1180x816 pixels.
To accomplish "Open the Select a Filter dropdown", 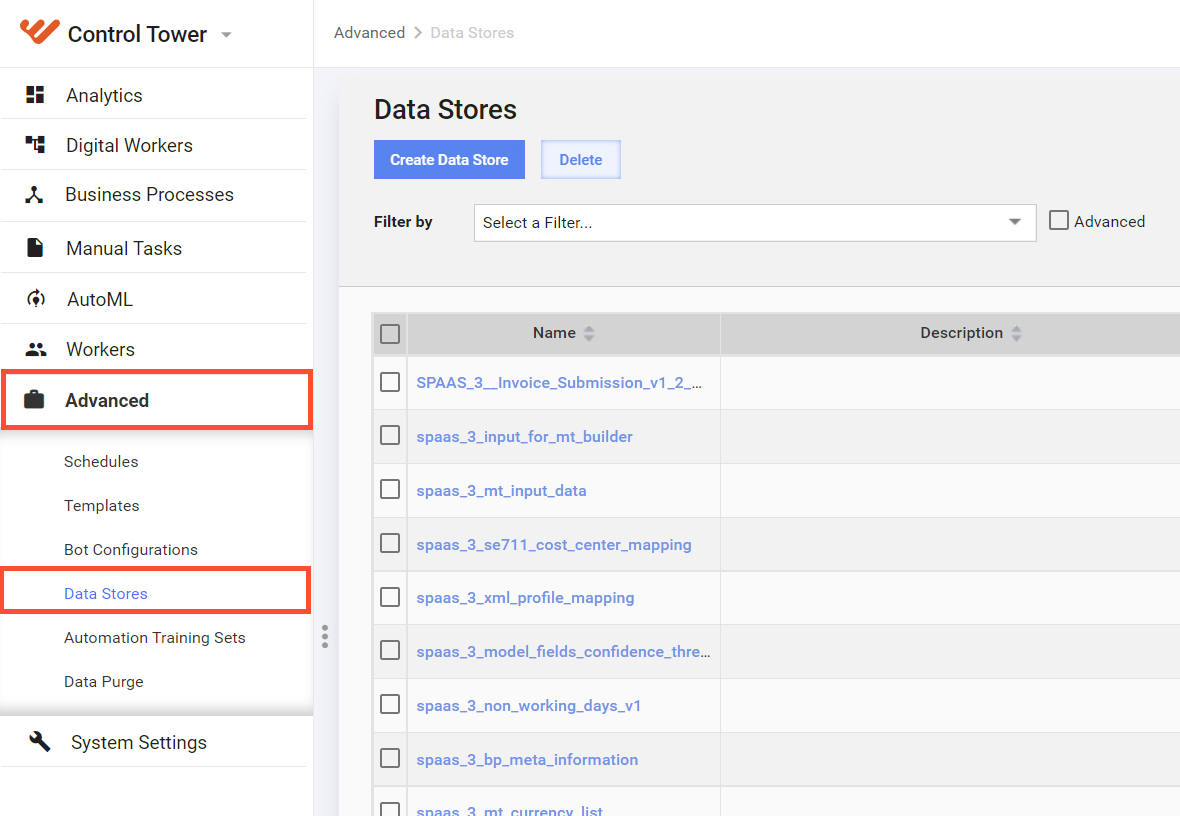I will coord(755,223).
